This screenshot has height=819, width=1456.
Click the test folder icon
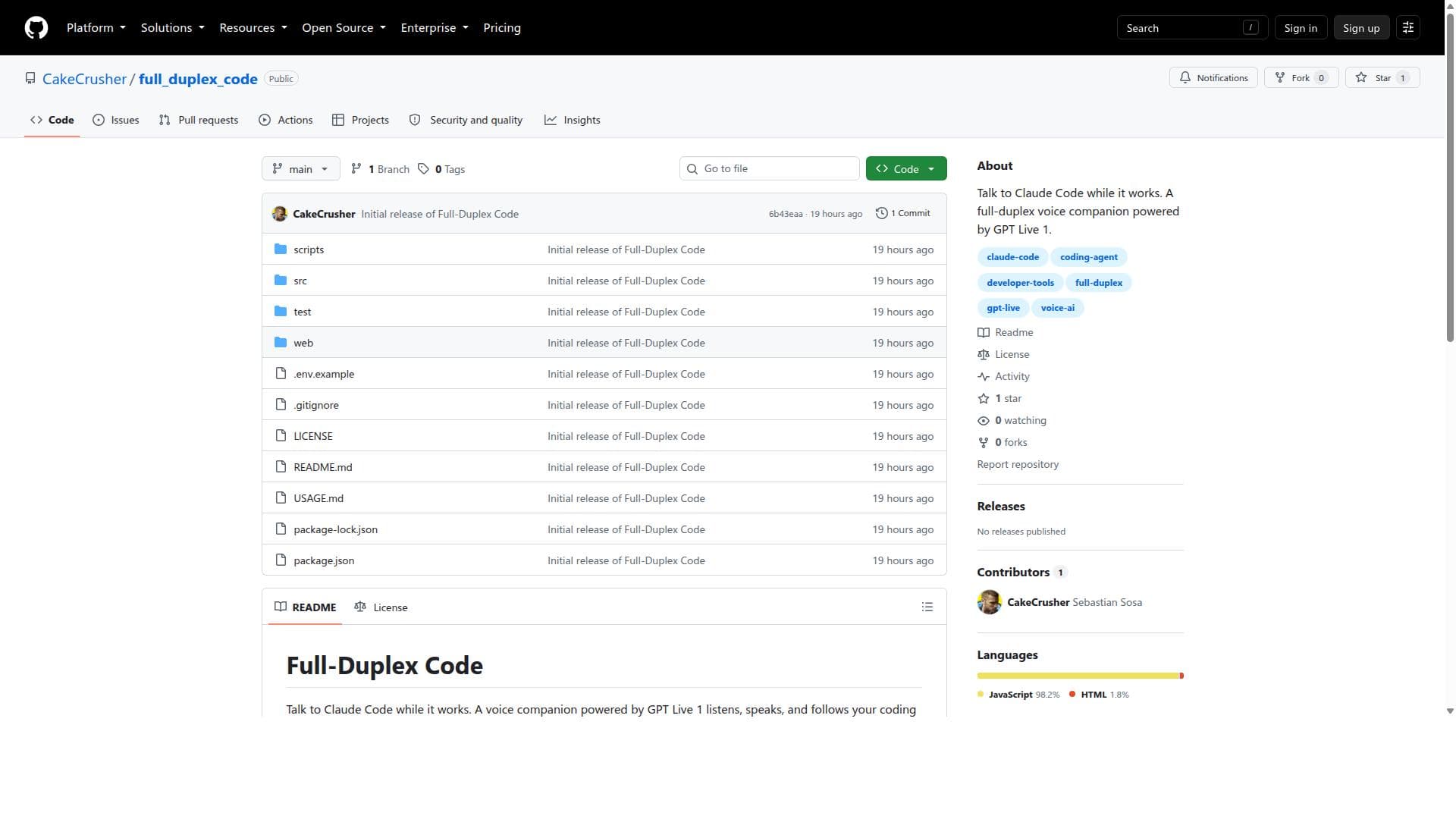(x=281, y=312)
